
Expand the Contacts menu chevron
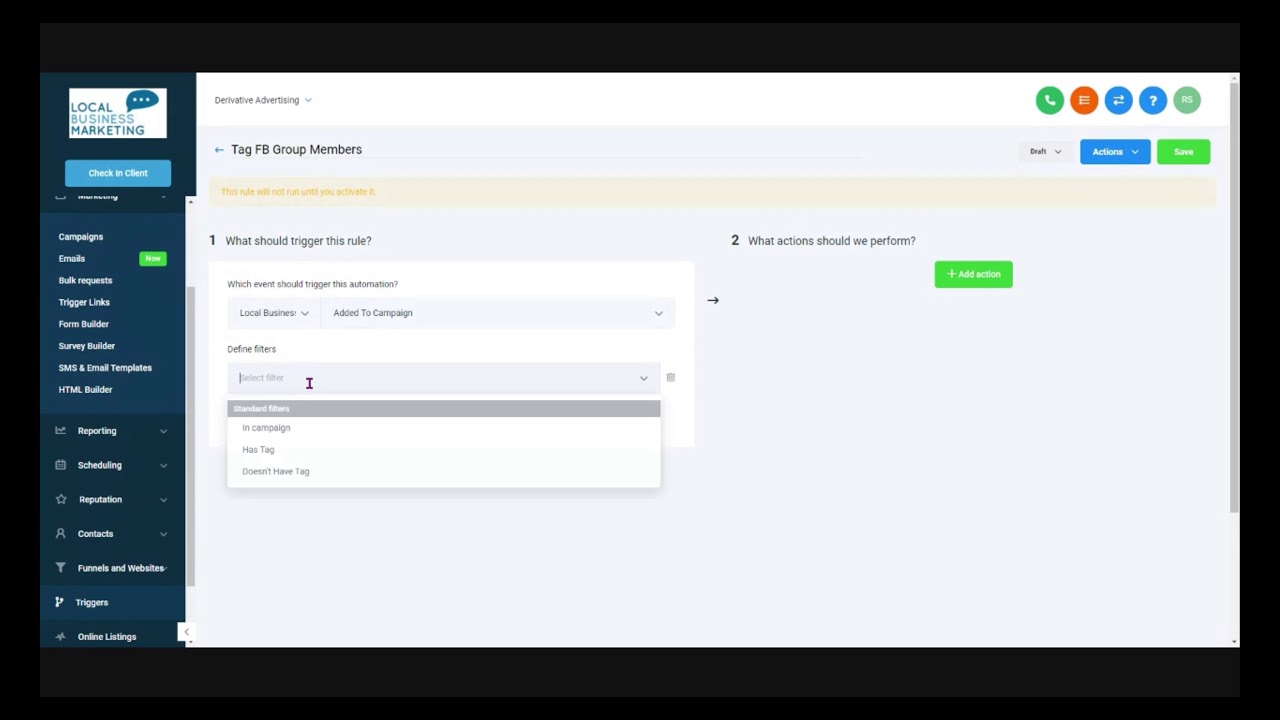click(x=163, y=534)
